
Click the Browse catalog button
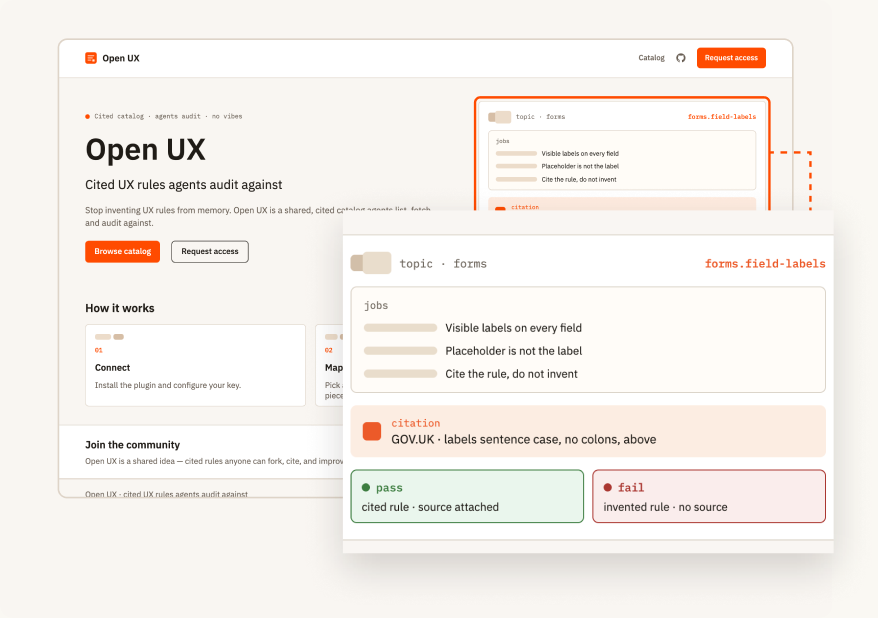point(123,251)
